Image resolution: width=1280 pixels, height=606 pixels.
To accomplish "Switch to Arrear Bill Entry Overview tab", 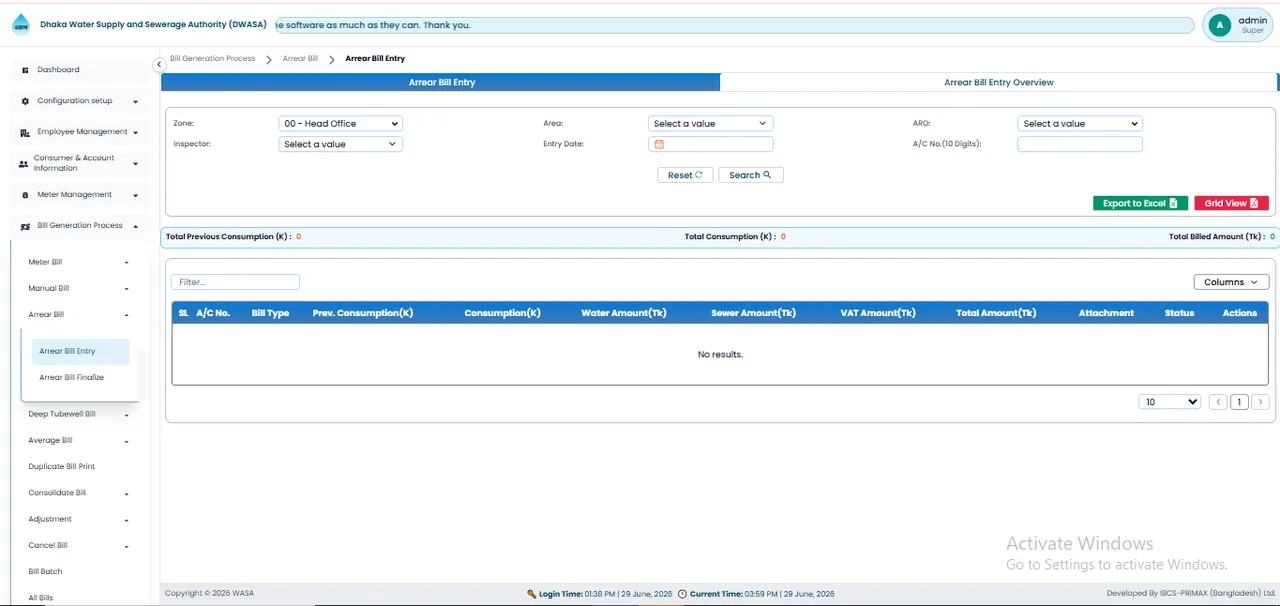I will click(x=999, y=82).
